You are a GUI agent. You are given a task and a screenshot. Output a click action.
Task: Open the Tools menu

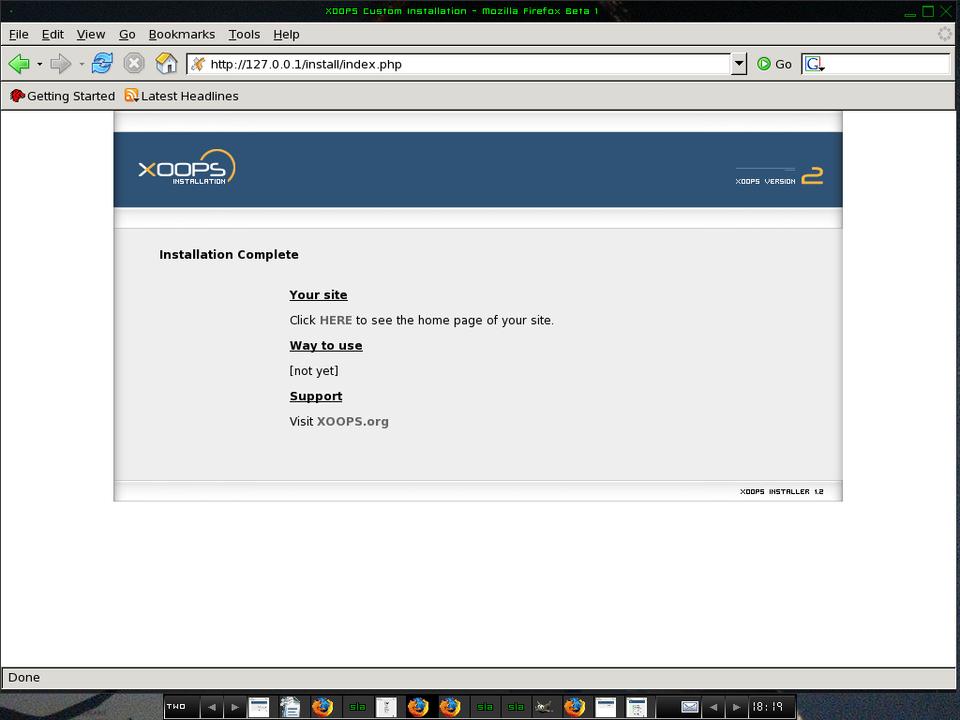point(244,34)
